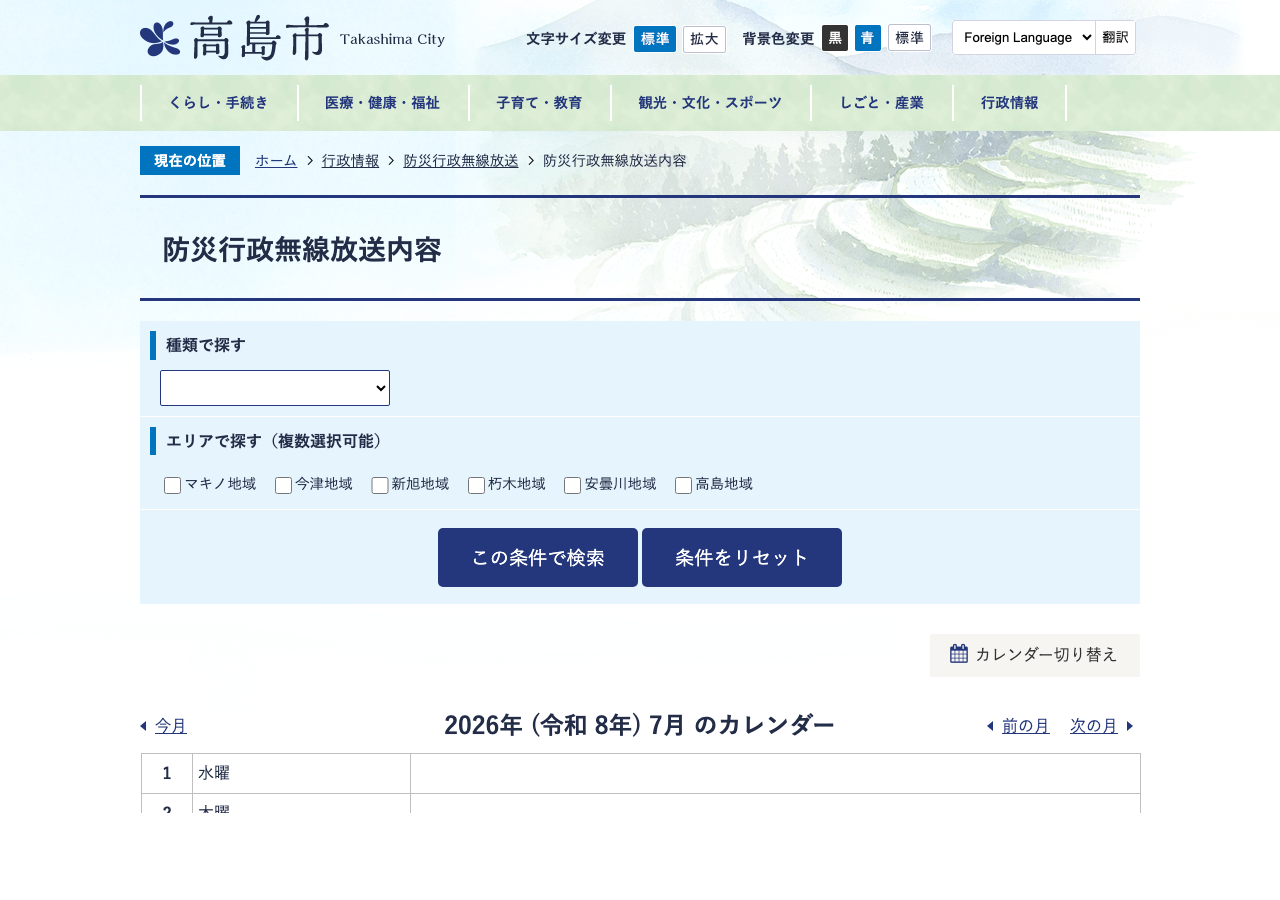Enlarge text size with 拡大 button

[704, 39]
